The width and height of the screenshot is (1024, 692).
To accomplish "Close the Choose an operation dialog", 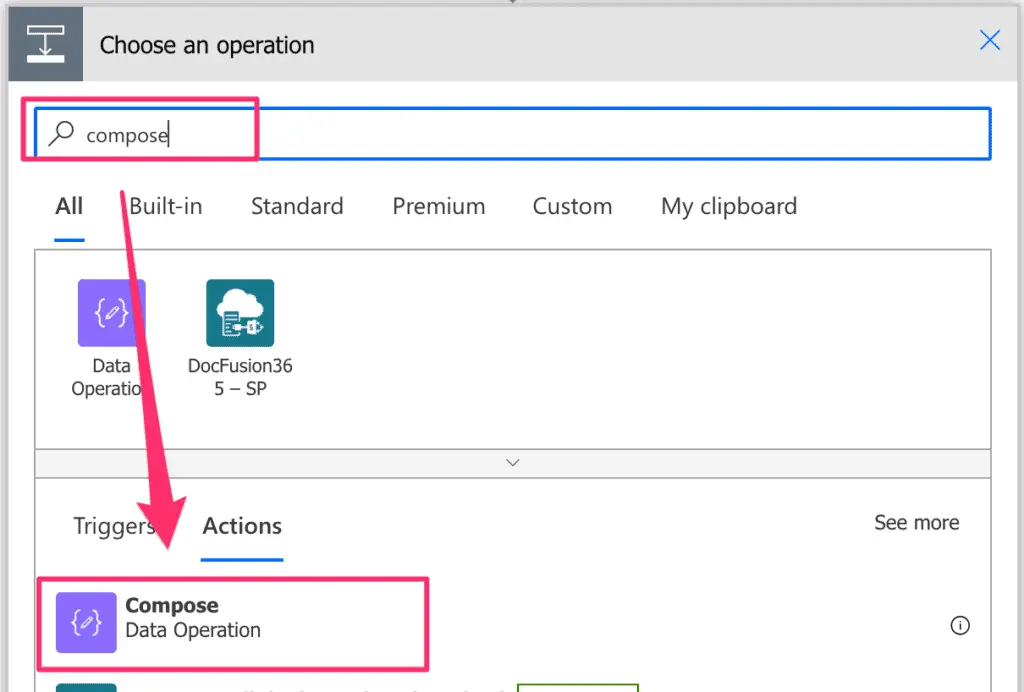I will (989, 40).
